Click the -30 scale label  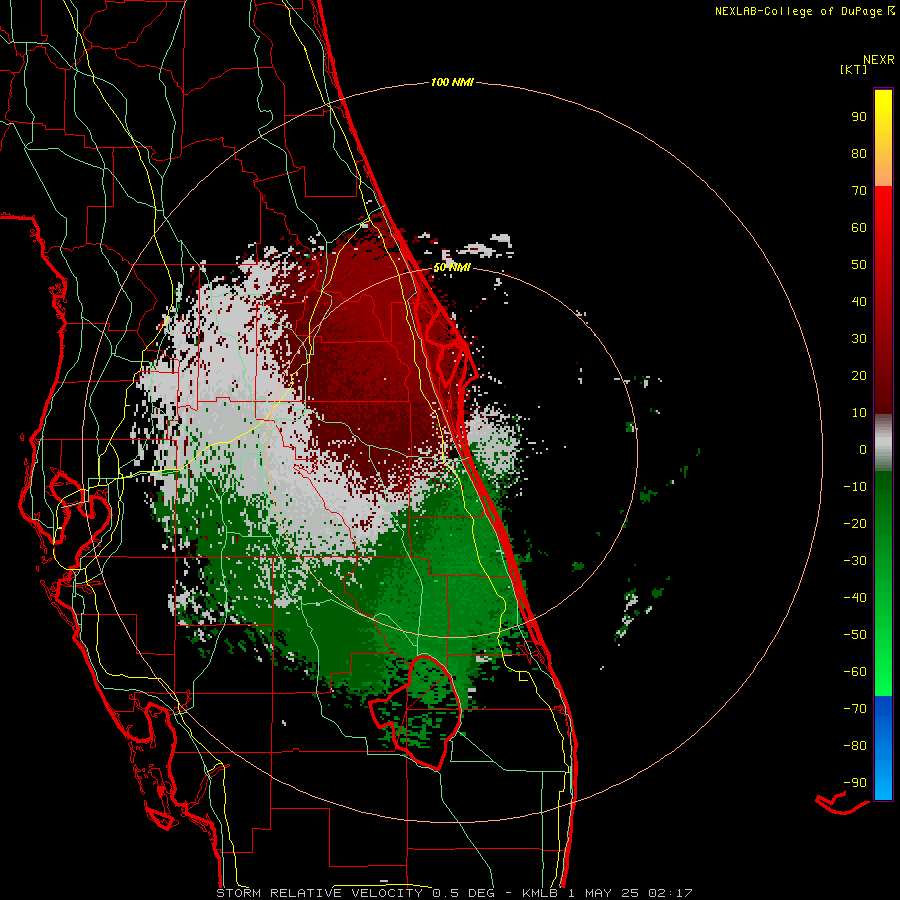click(855, 561)
